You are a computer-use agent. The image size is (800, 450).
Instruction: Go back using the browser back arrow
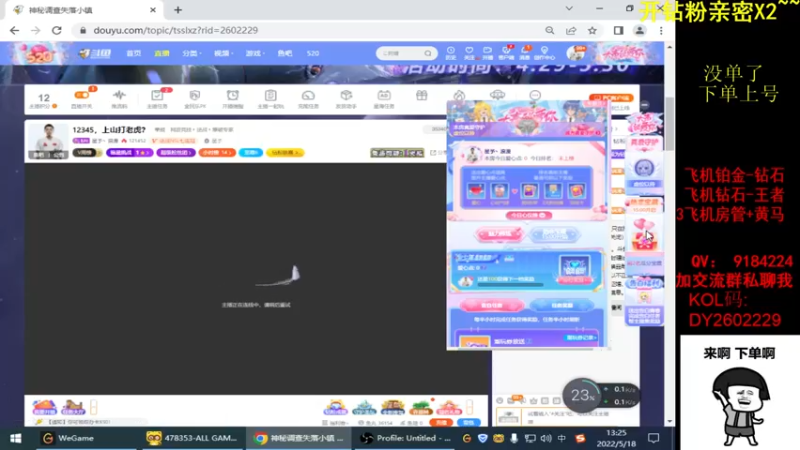[x=14, y=31]
